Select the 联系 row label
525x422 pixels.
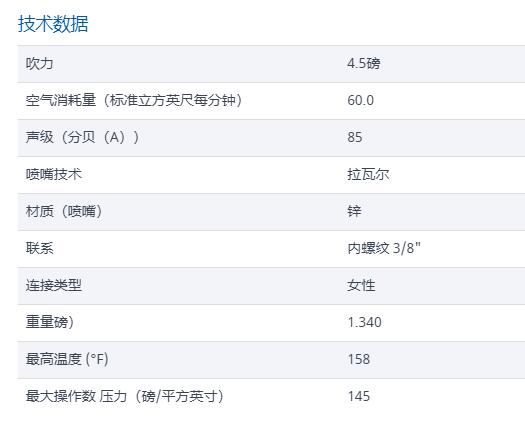coord(40,248)
